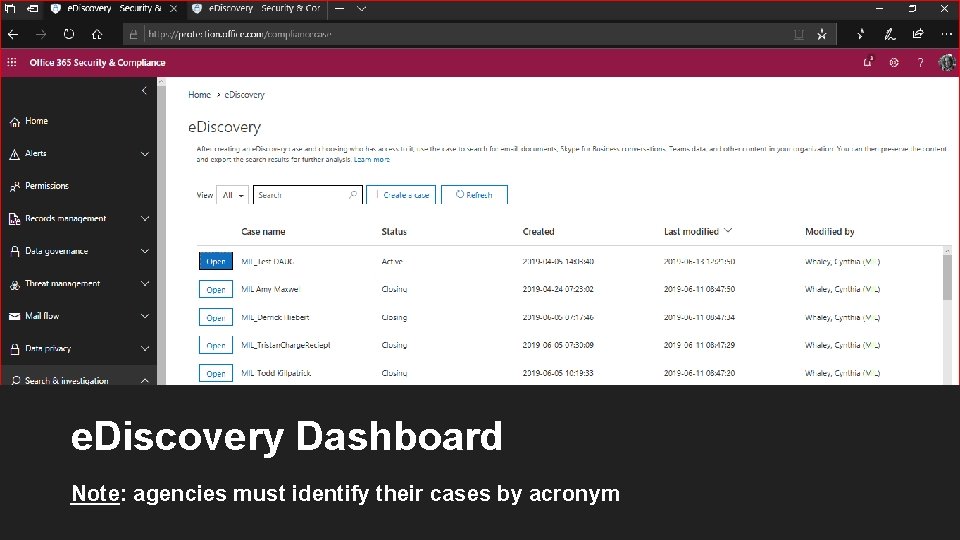Reload the current page
Screen dimensions: 960x540
pyautogui.click(x=69, y=34)
